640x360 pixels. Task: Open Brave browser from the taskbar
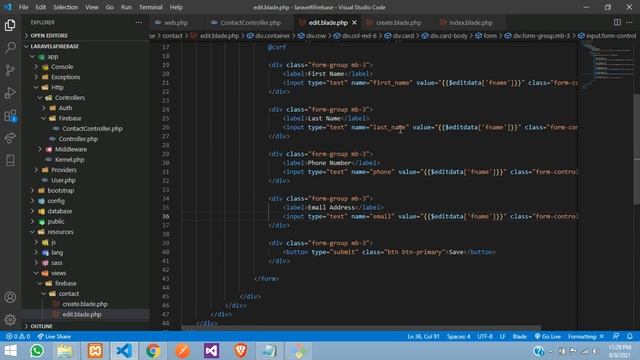[240, 351]
